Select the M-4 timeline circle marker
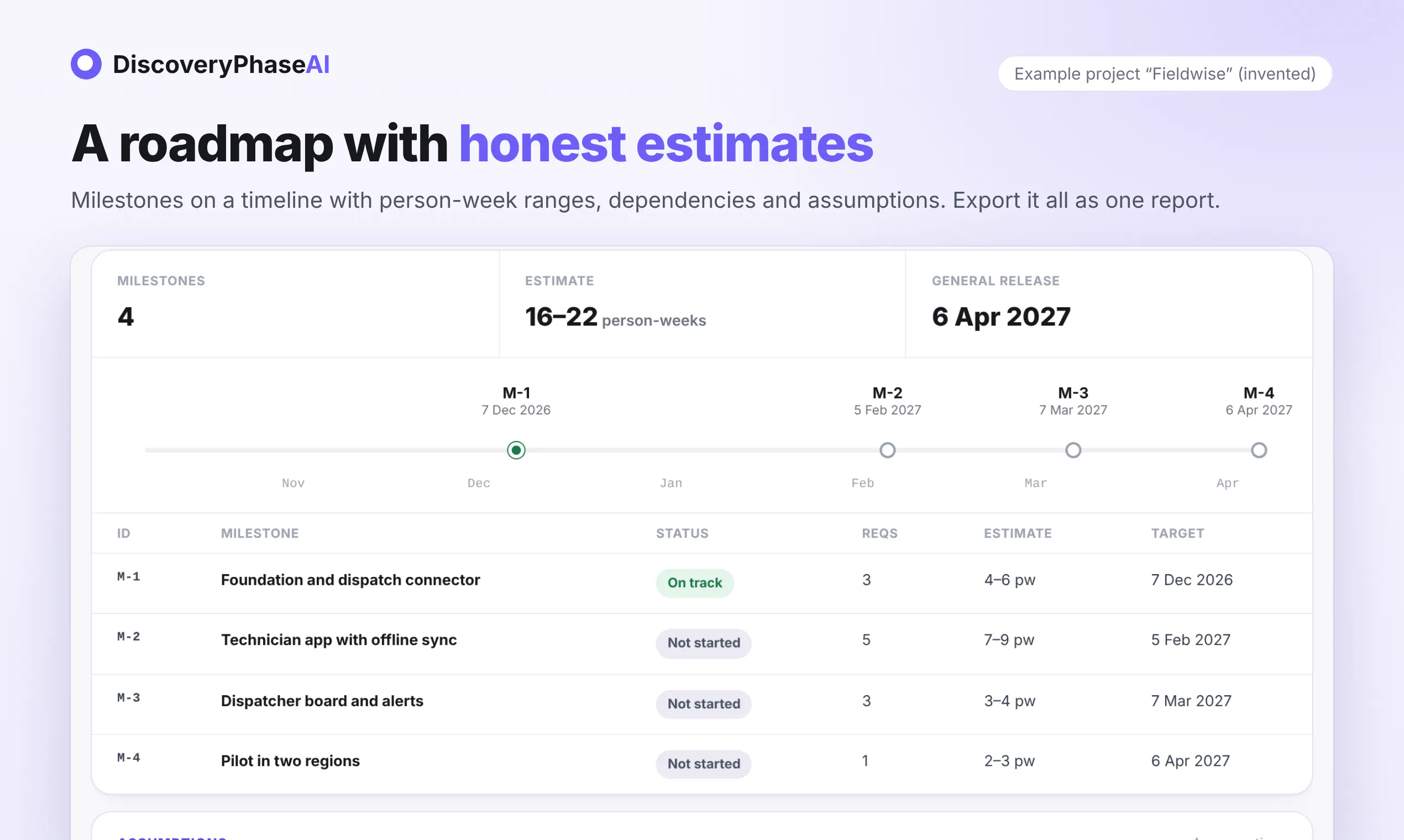Viewport: 1404px width, 840px height. (x=1259, y=450)
